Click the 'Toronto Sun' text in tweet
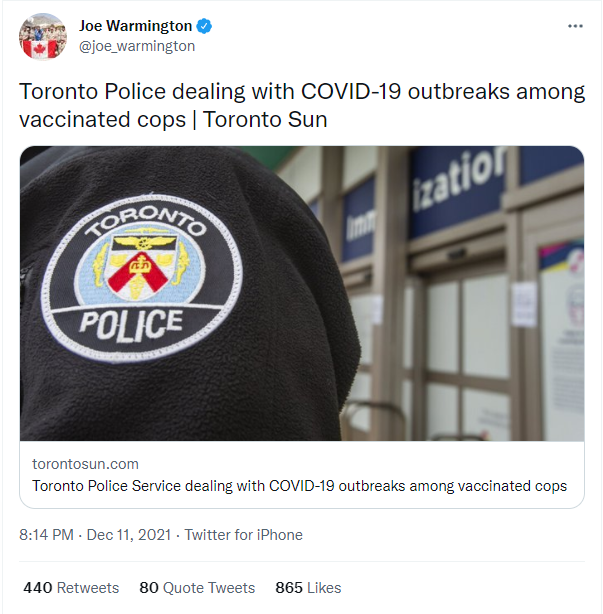This screenshot has height=614, width=603. pyautogui.click(x=265, y=119)
